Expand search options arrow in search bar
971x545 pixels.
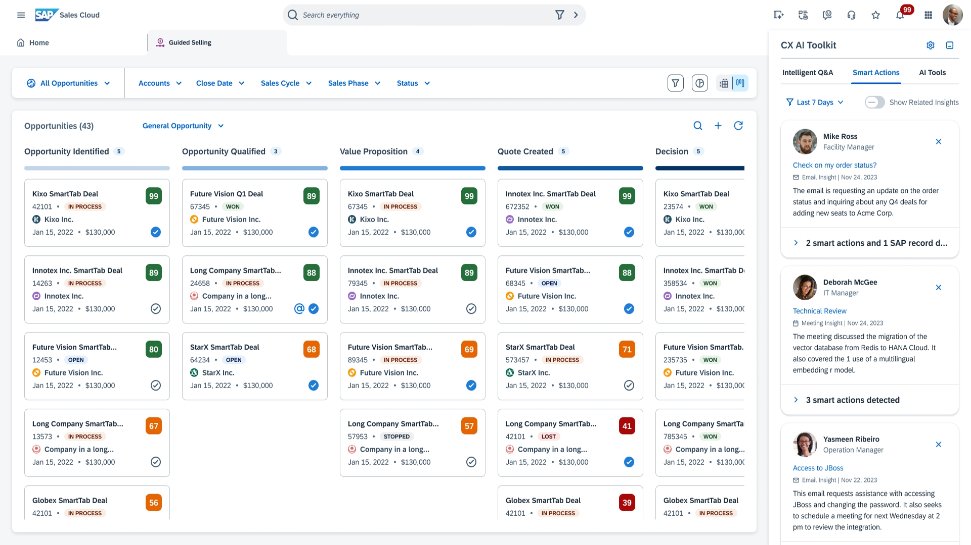[x=576, y=15]
